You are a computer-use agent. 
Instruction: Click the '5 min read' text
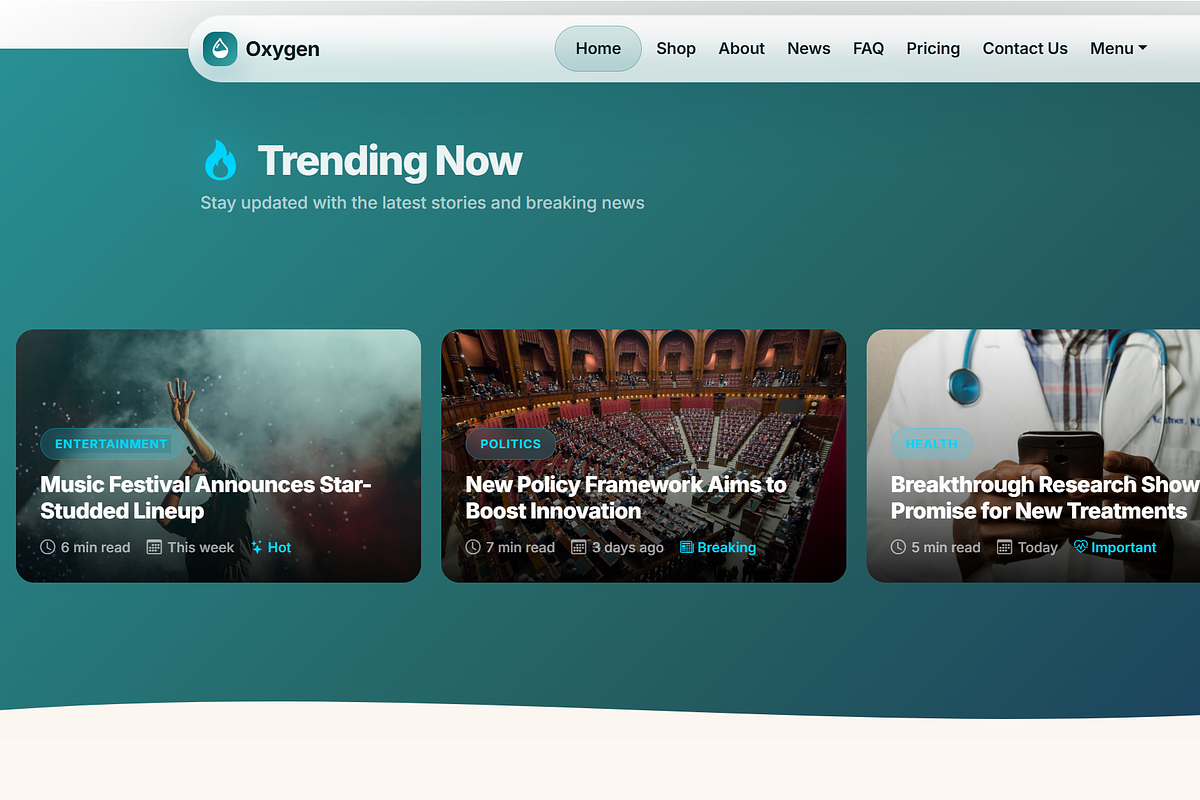tap(946, 547)
